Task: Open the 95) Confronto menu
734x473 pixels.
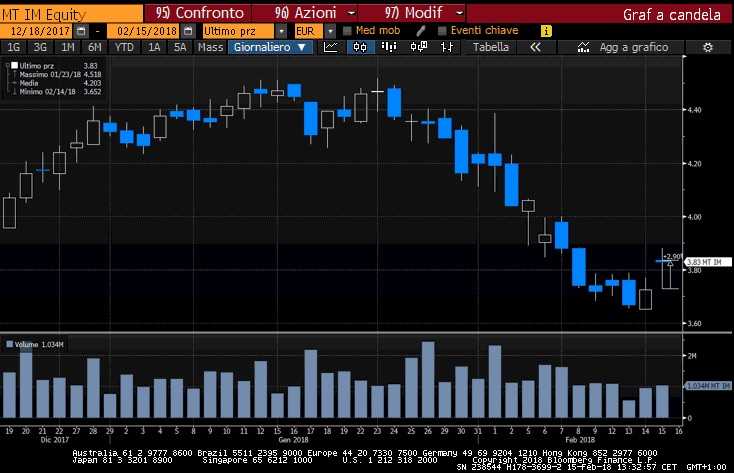Action: point(200,13)
